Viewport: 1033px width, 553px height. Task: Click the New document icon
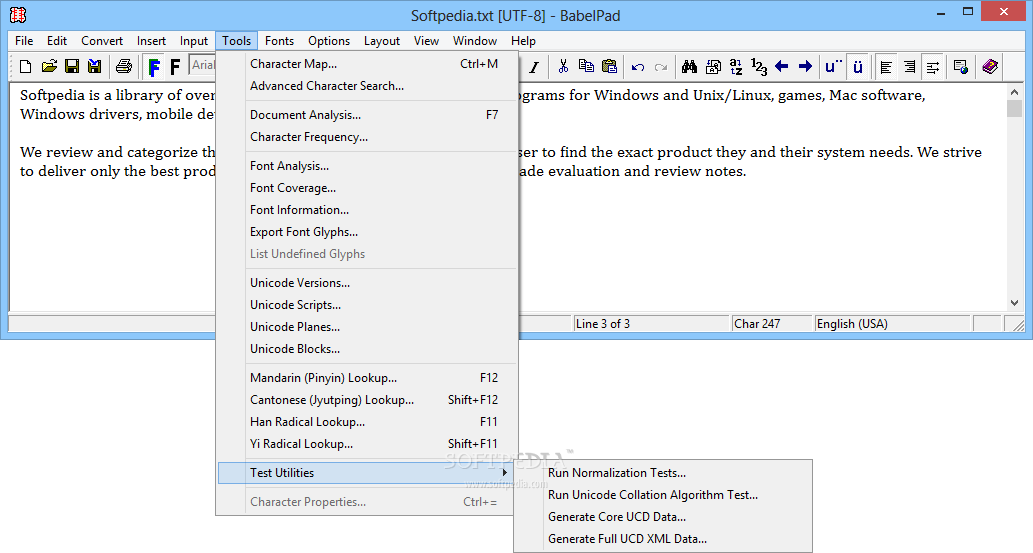pyautogui.click(x=25, y=67)
